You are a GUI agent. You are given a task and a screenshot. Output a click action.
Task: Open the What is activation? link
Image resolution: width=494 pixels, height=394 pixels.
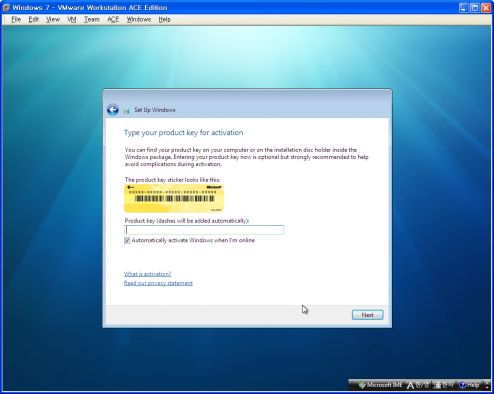click(147, 274)
